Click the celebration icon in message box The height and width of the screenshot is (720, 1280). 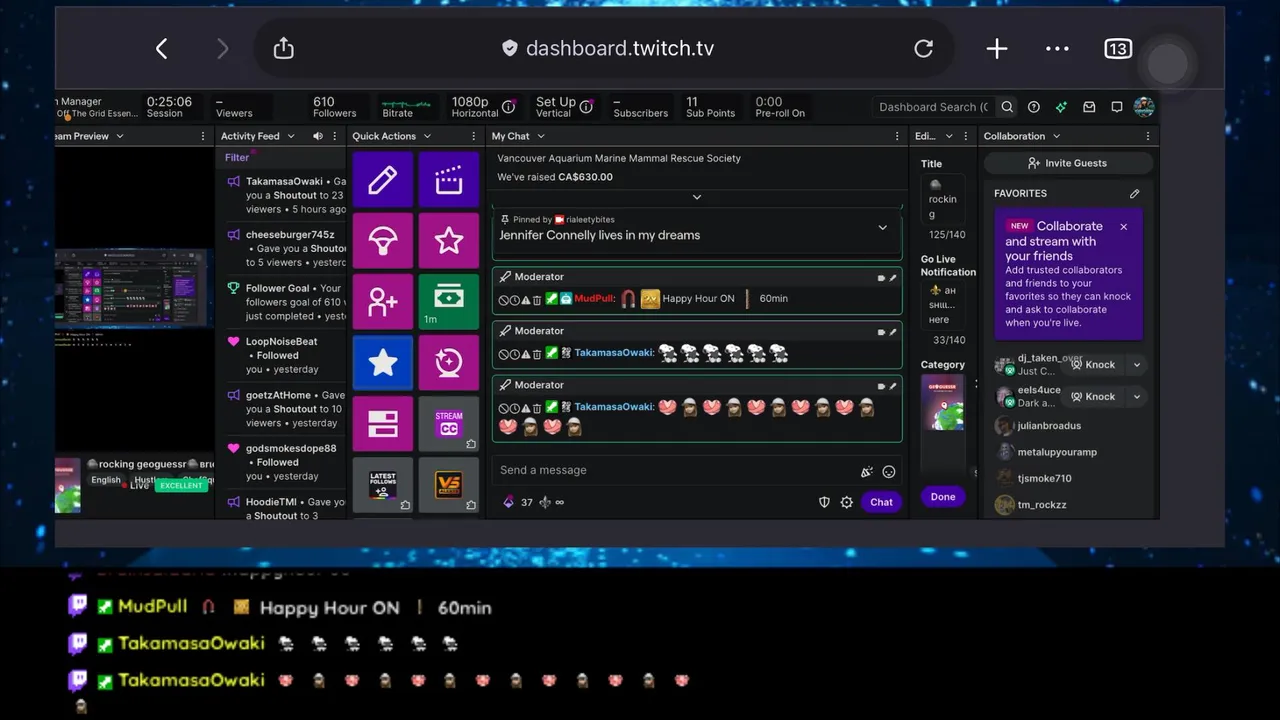[x=867, y=471]
